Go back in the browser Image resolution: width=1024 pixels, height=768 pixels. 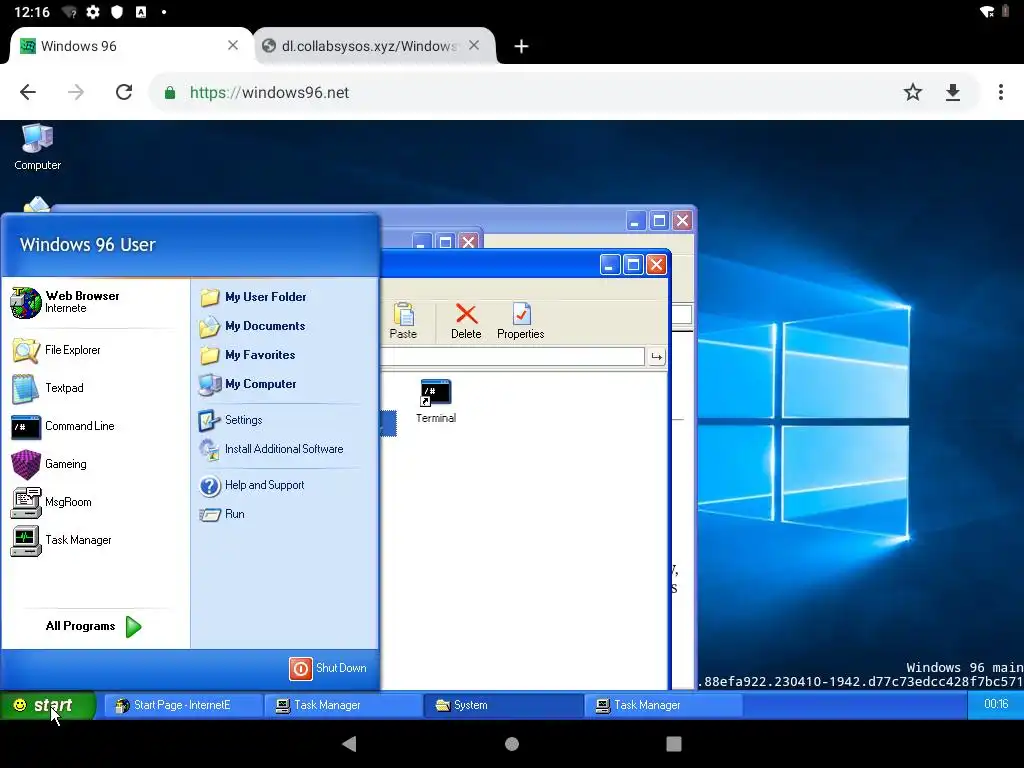point(27,92)
